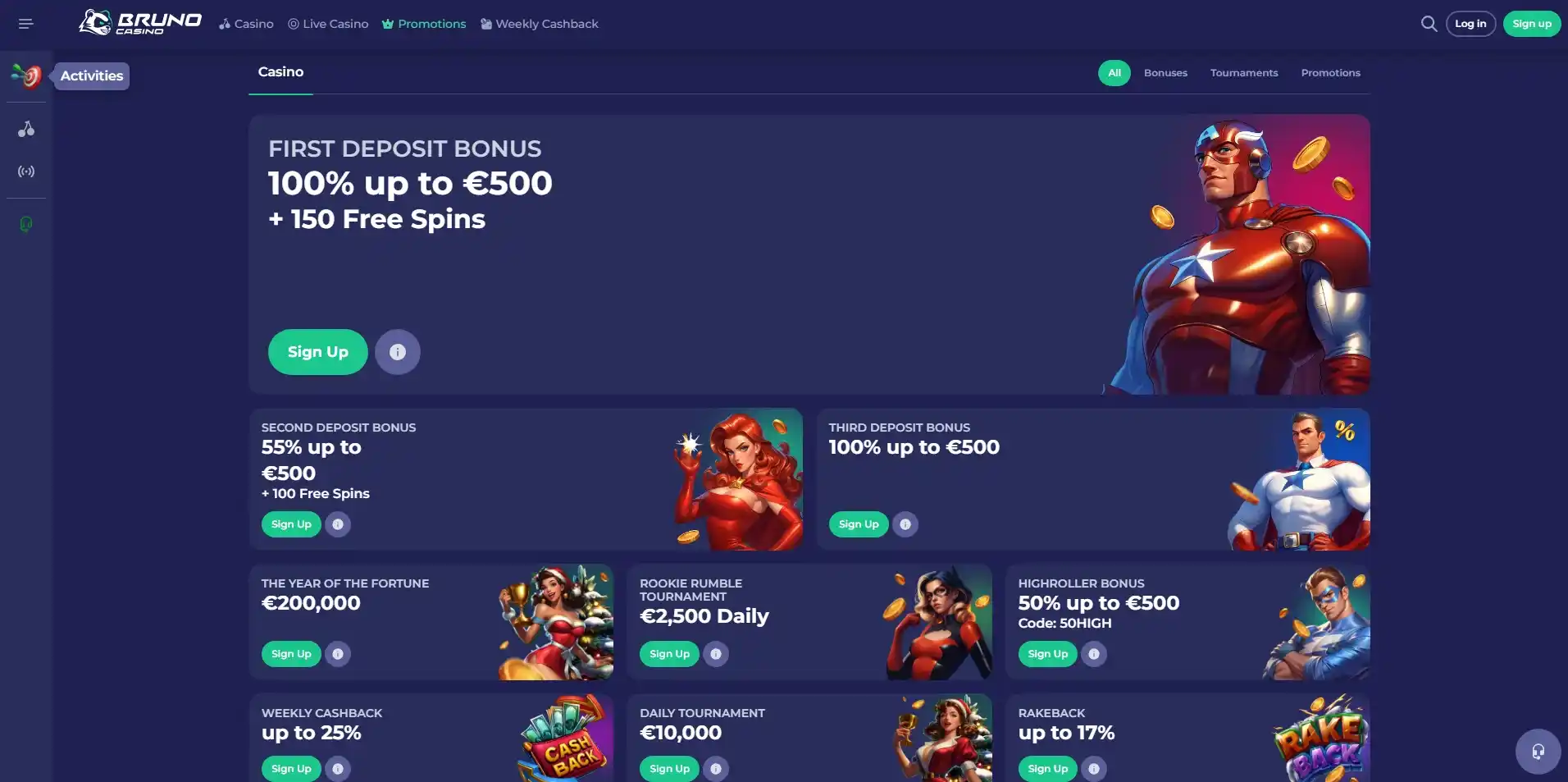The height and width of the screenshot is (782, 1568).
Task: Open the floating live chat support button
Action: pos(1538,751)
